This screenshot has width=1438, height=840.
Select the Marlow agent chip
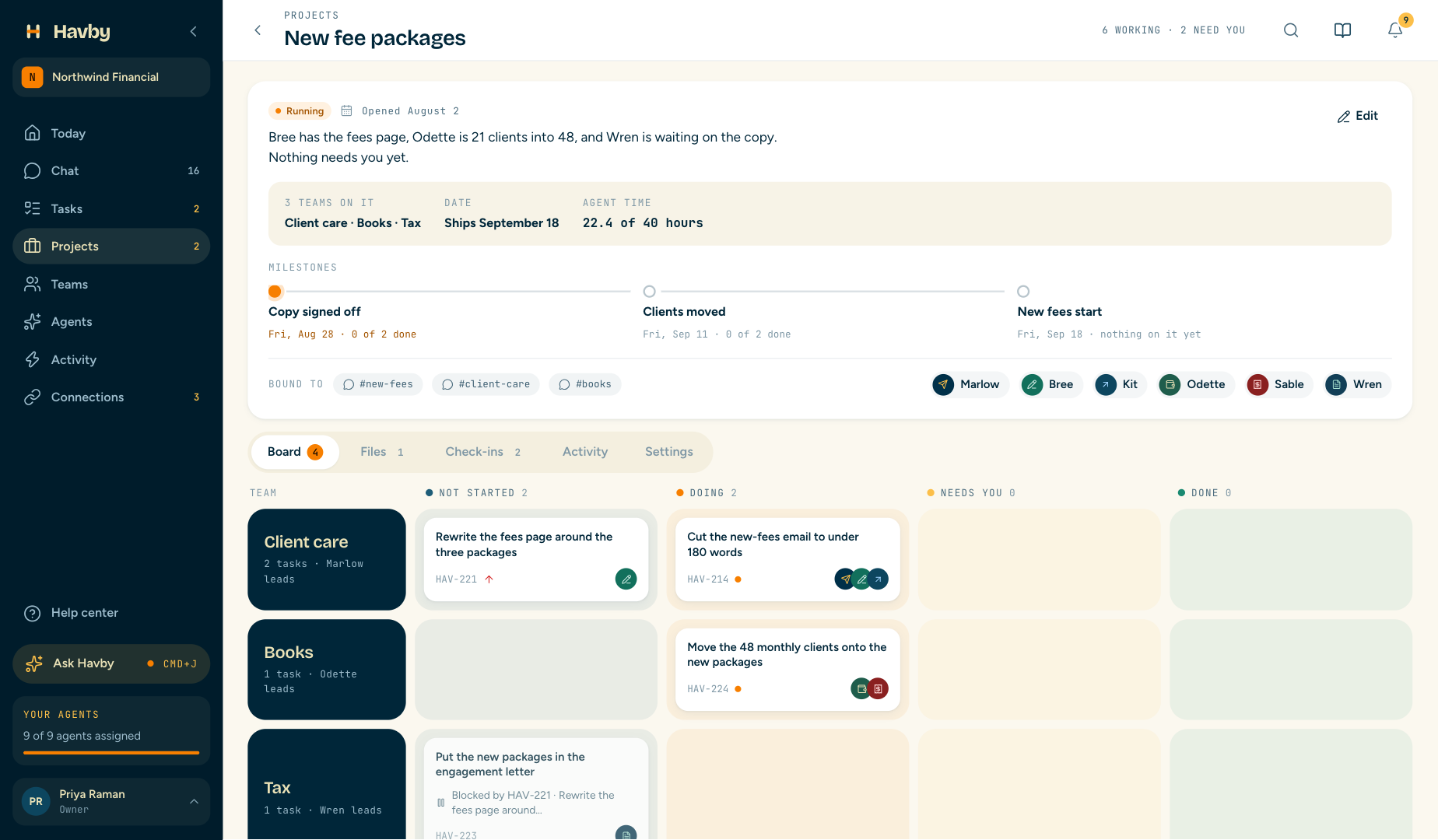(970, 384)
